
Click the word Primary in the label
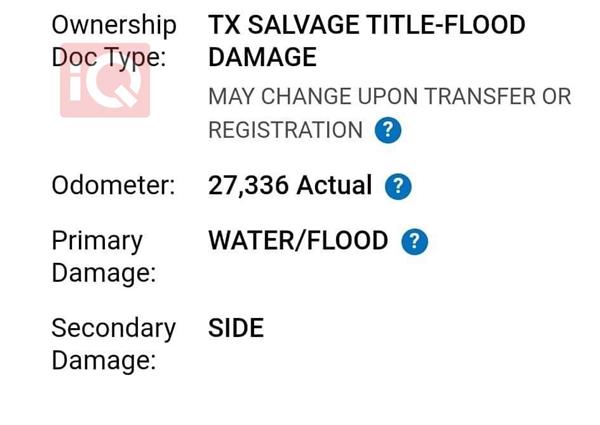click(97, 241)
